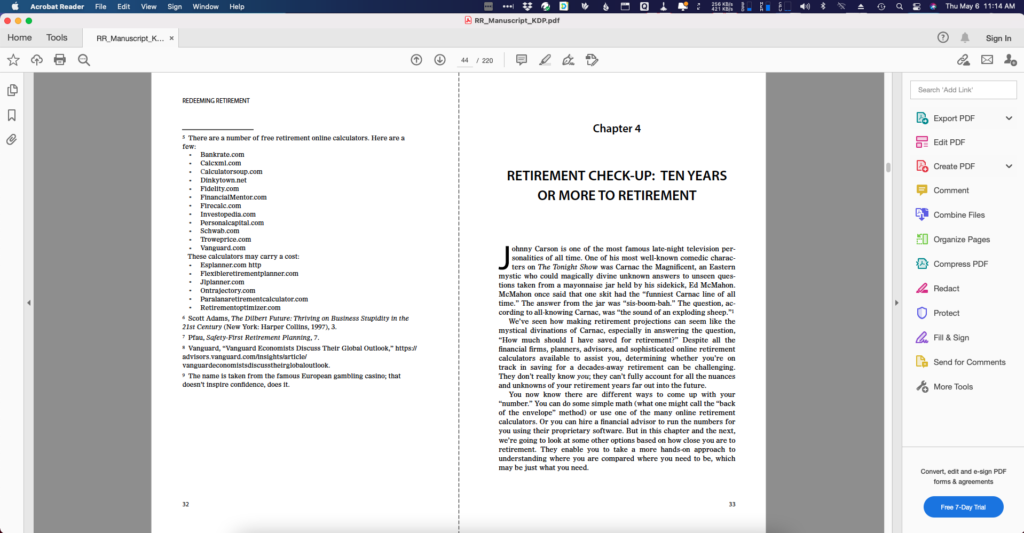Click the Sign In link
The image size is (1024, 533).
[999, 39]
